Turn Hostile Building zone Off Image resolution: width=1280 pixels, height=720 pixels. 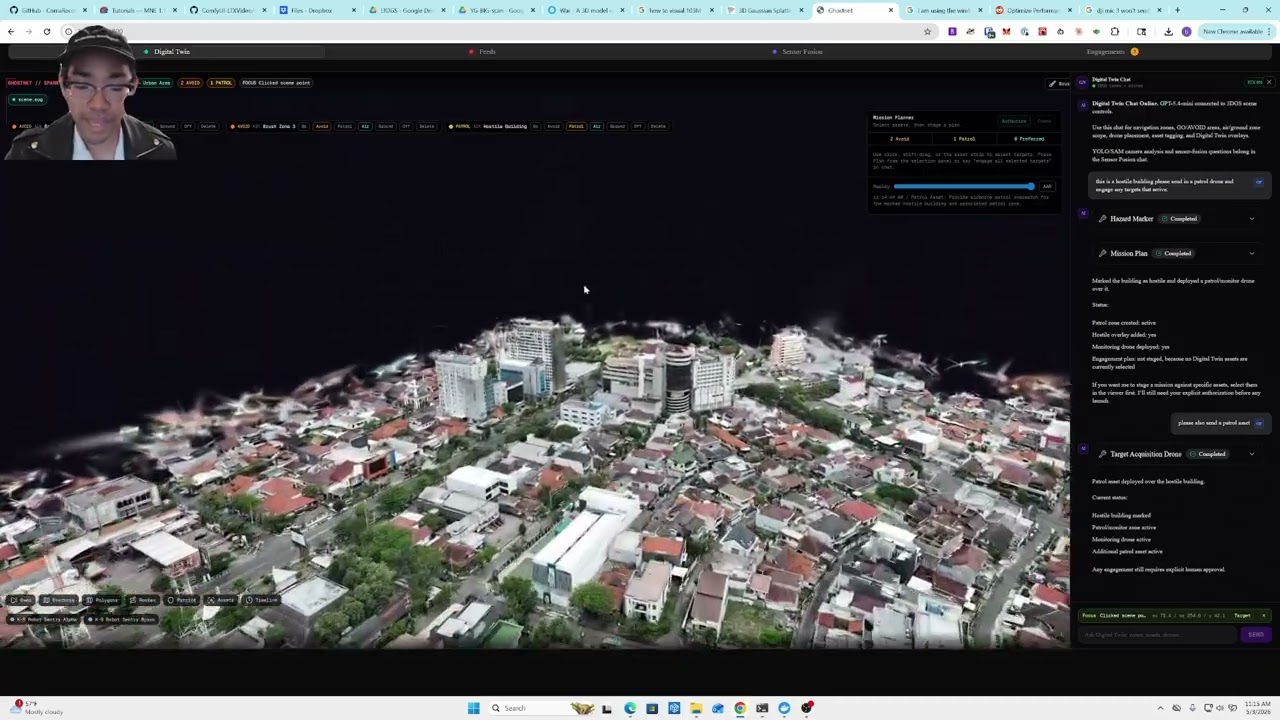pyautogui.click(x=637, y=127)
